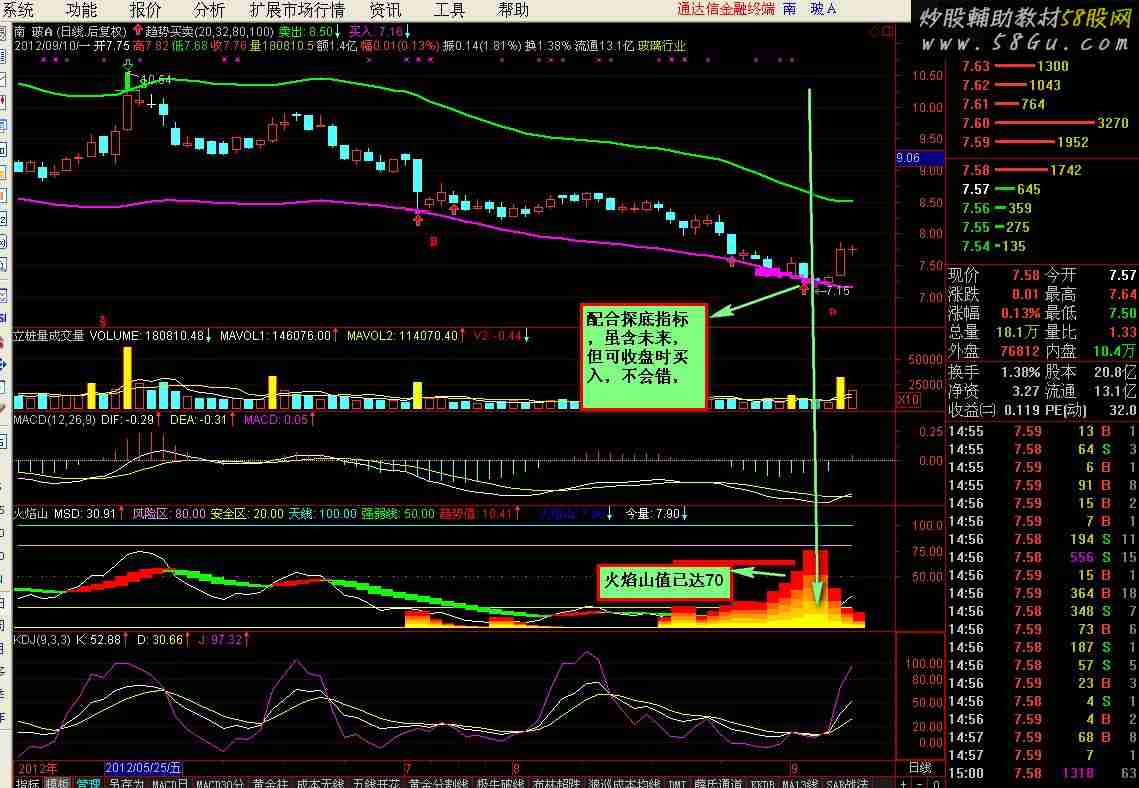The width and height of the screenshot is (1139, 788).
Task: Switch to the 模板 tab at bottom
Action: (58, 783)
